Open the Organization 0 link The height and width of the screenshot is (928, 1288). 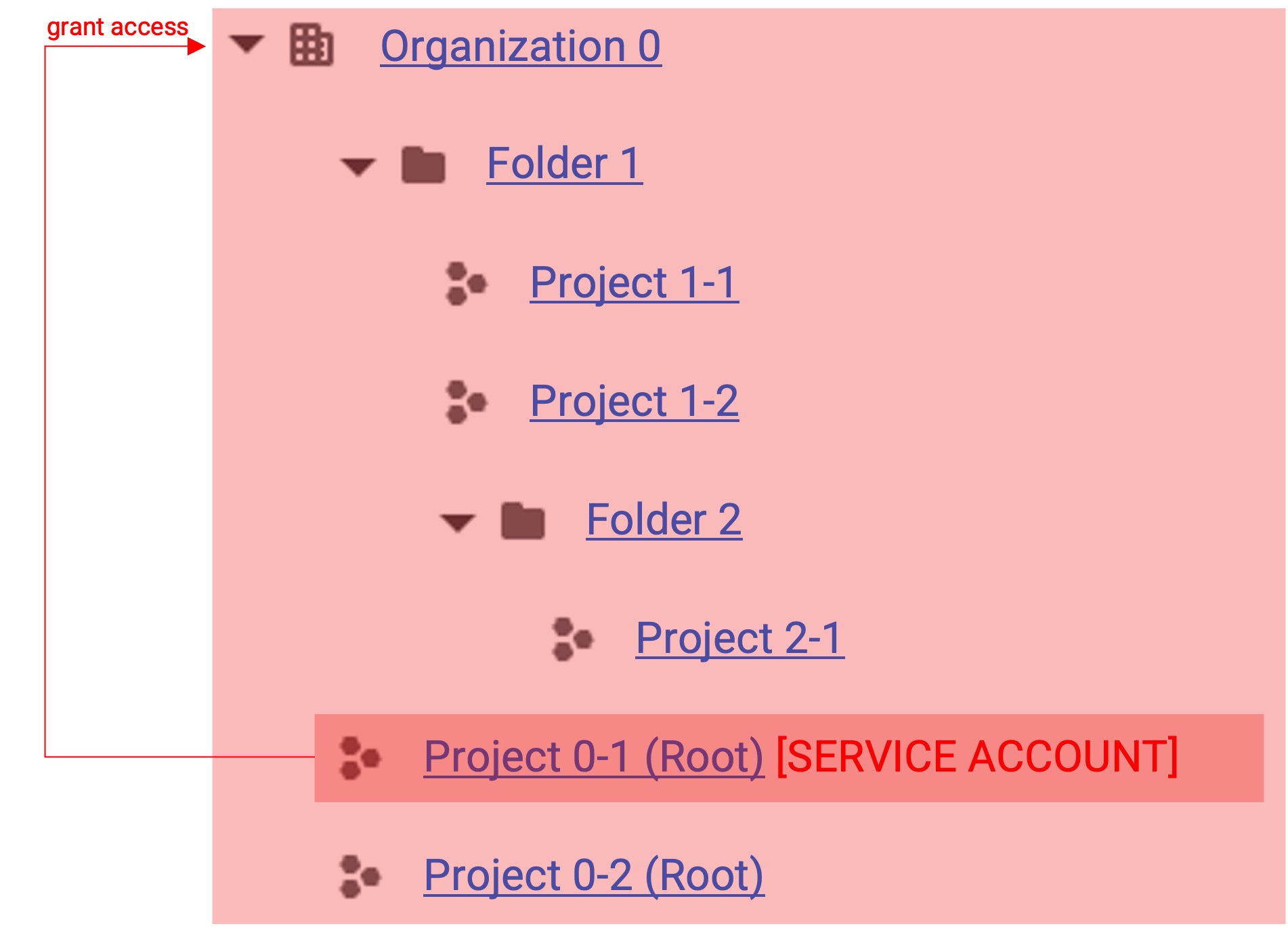521,47
